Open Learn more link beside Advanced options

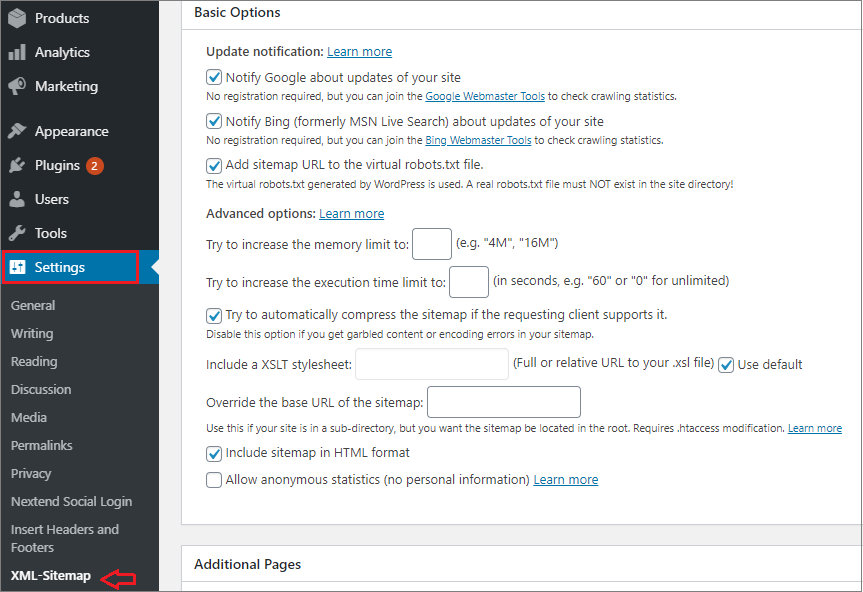tap(352, 213)
